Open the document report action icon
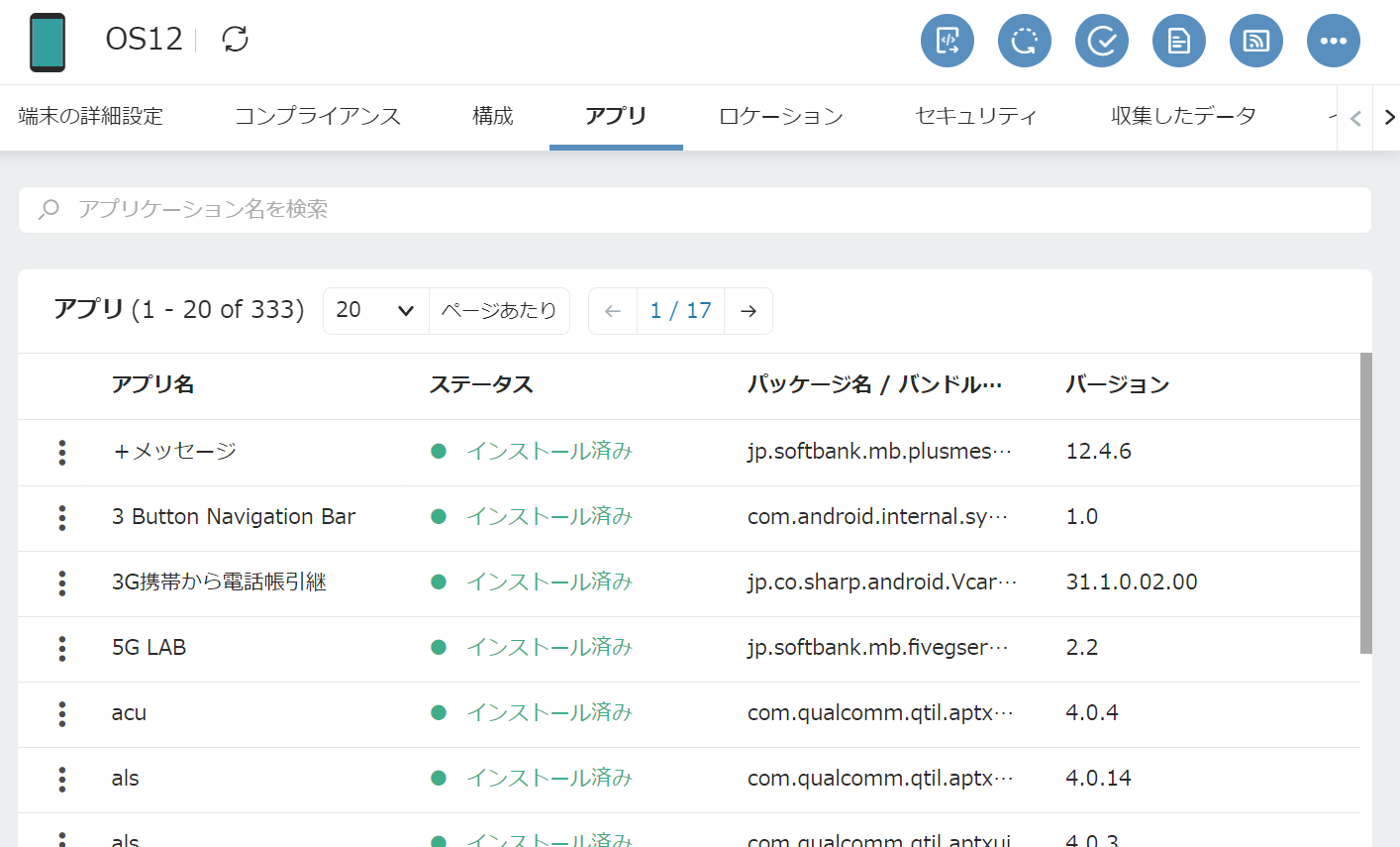This screenshot has width=1400, height=847. click(1179, 41)
